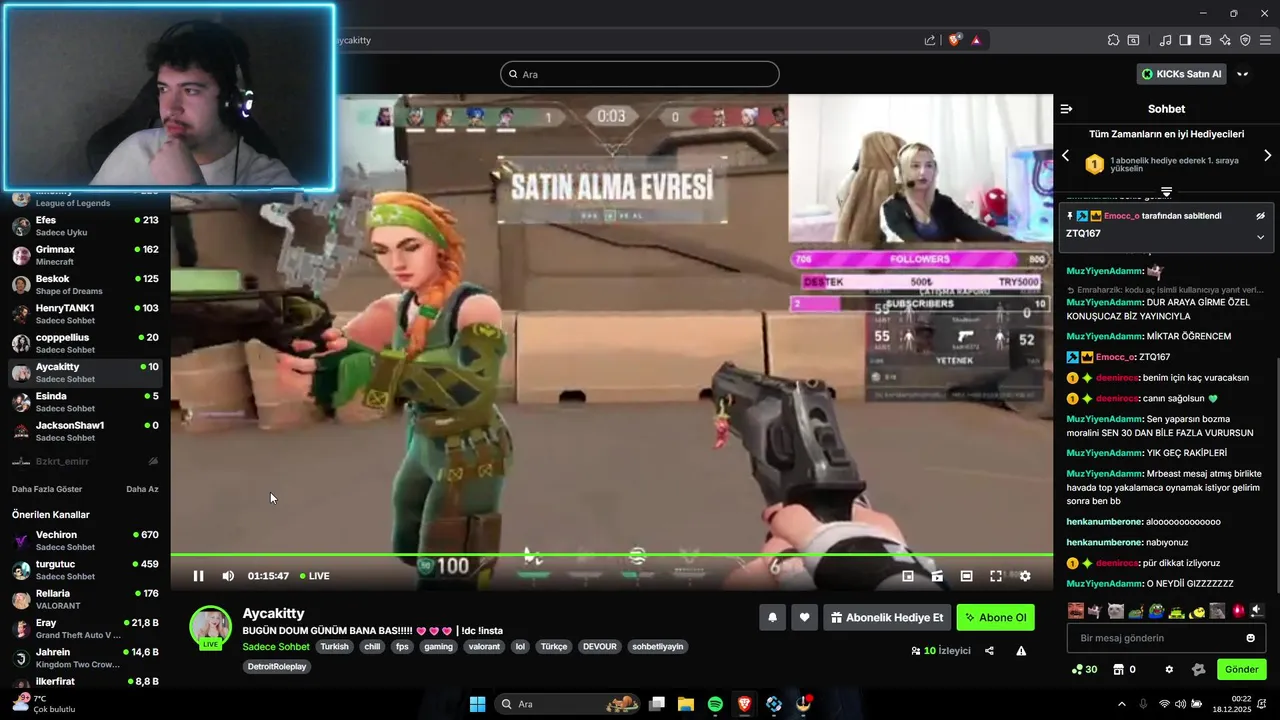This screenshot has width=1280, height=720.
Task: Select the DetroitRoleplay tag
Action: 277,667
